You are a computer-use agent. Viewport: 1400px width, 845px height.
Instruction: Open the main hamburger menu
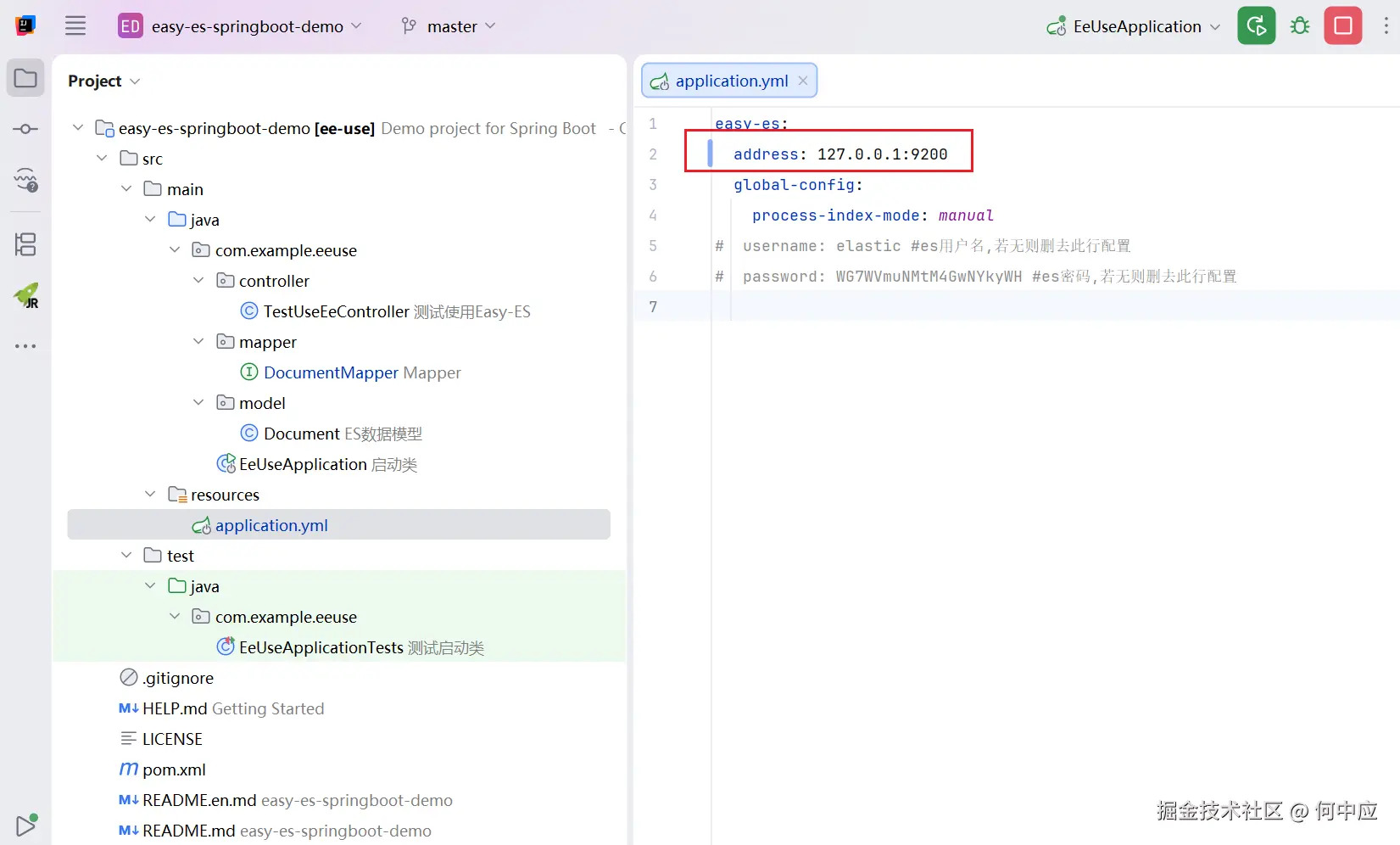[x=75, y=26]
